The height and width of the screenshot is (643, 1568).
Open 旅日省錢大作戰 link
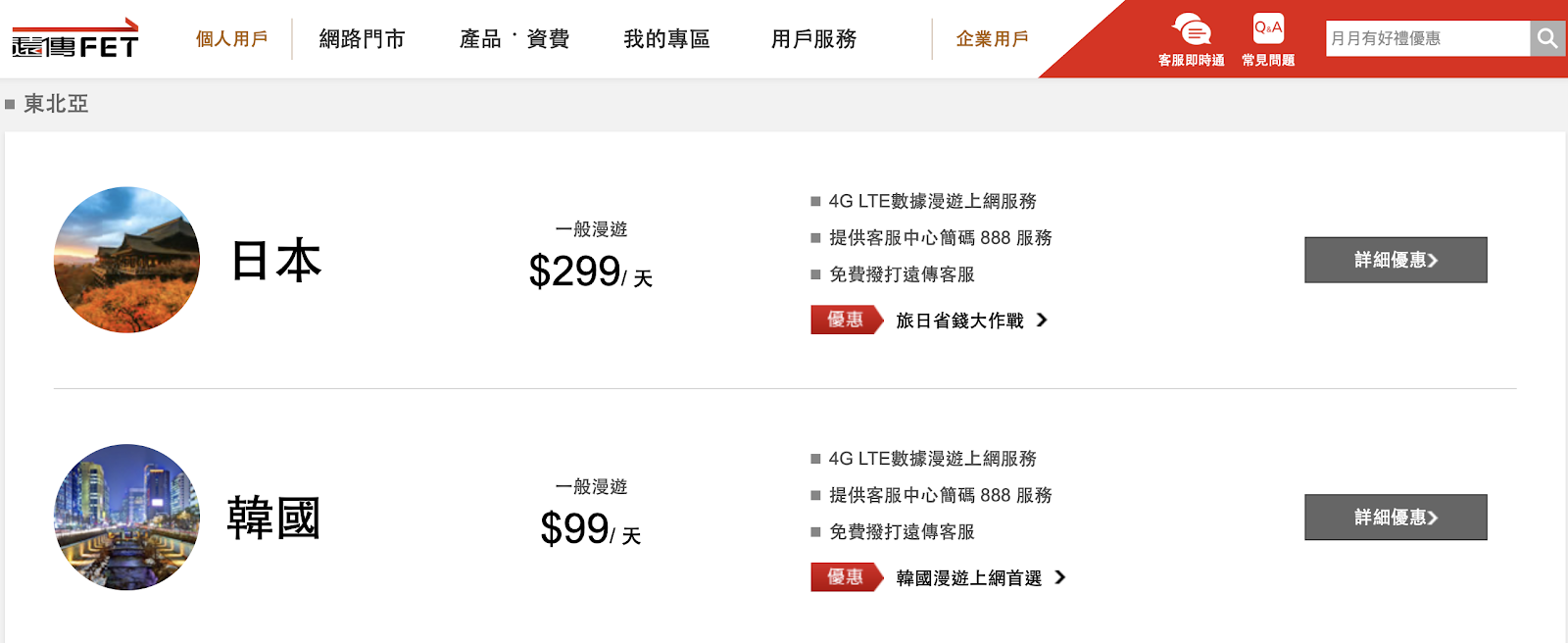pos(959,321)
